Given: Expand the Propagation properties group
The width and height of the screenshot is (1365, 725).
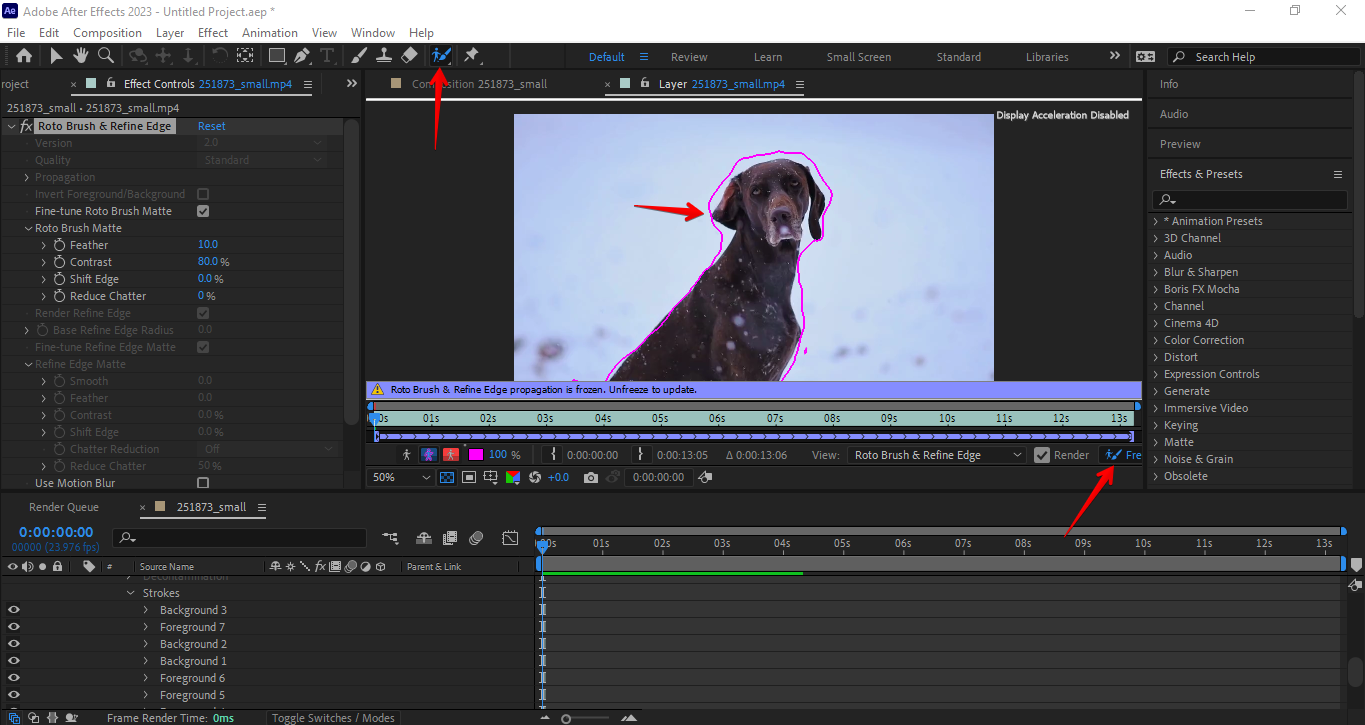Looking at the screenshot, I should tap(24, 177).
